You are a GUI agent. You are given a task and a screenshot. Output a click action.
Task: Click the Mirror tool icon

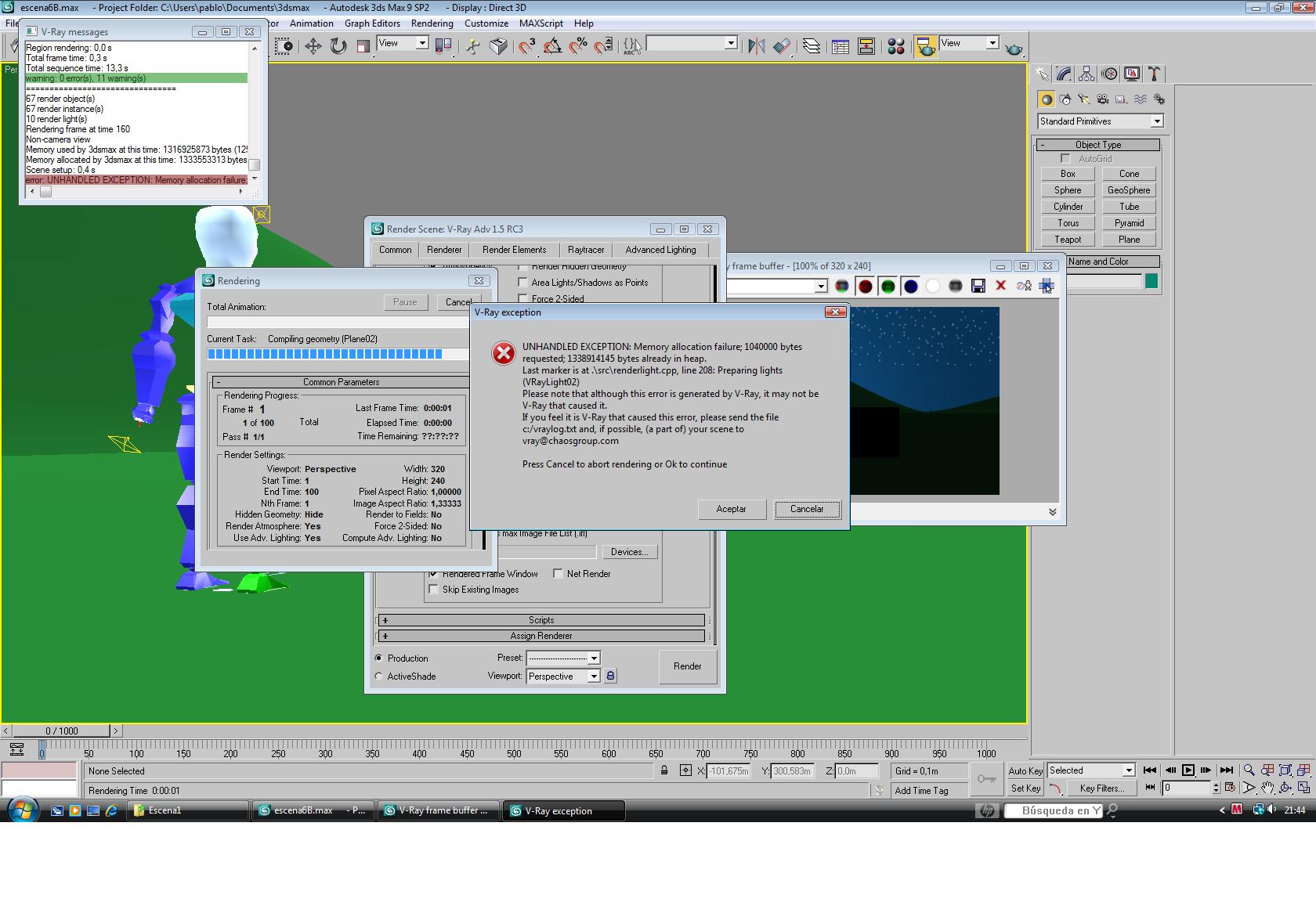(756, 46)
